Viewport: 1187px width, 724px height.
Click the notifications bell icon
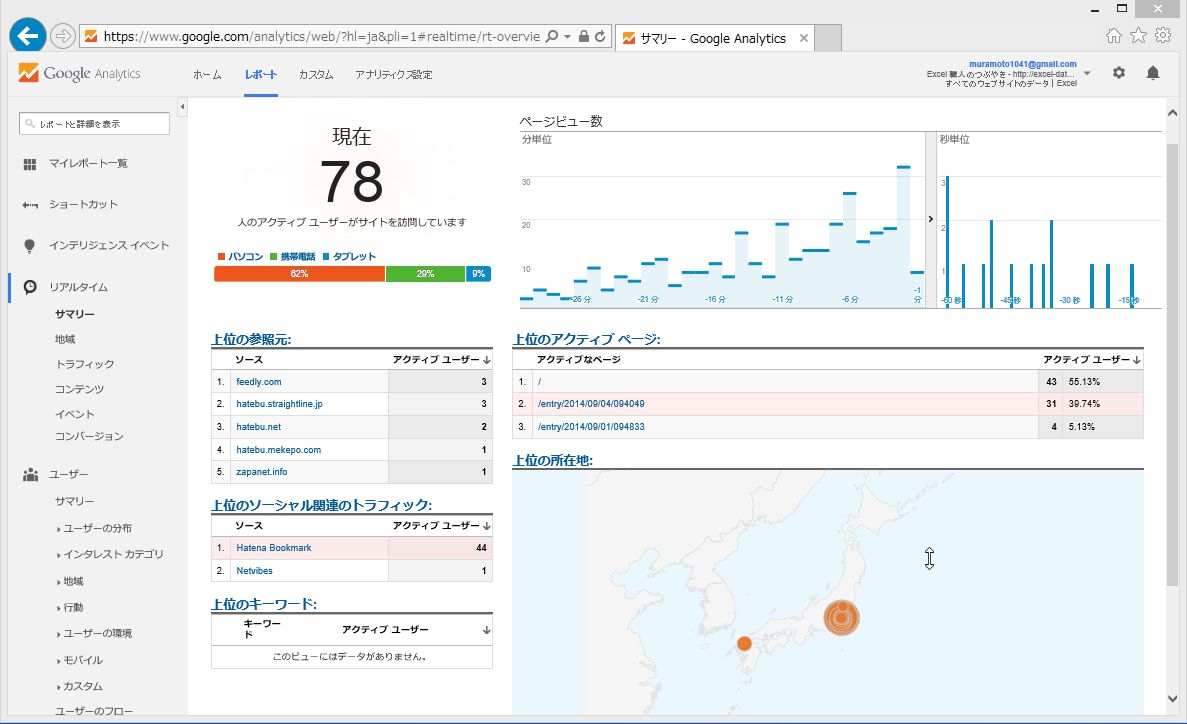1152,73
